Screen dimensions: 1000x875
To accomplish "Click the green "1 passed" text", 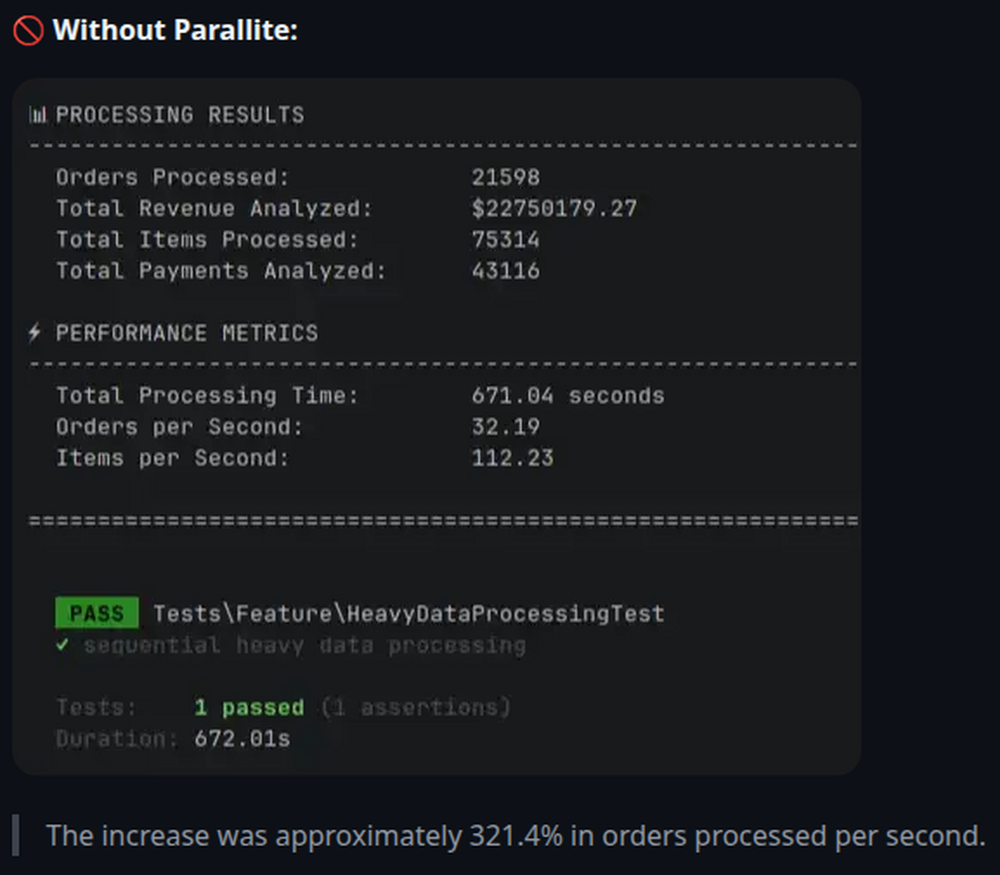I will click(x=249, y=708).
